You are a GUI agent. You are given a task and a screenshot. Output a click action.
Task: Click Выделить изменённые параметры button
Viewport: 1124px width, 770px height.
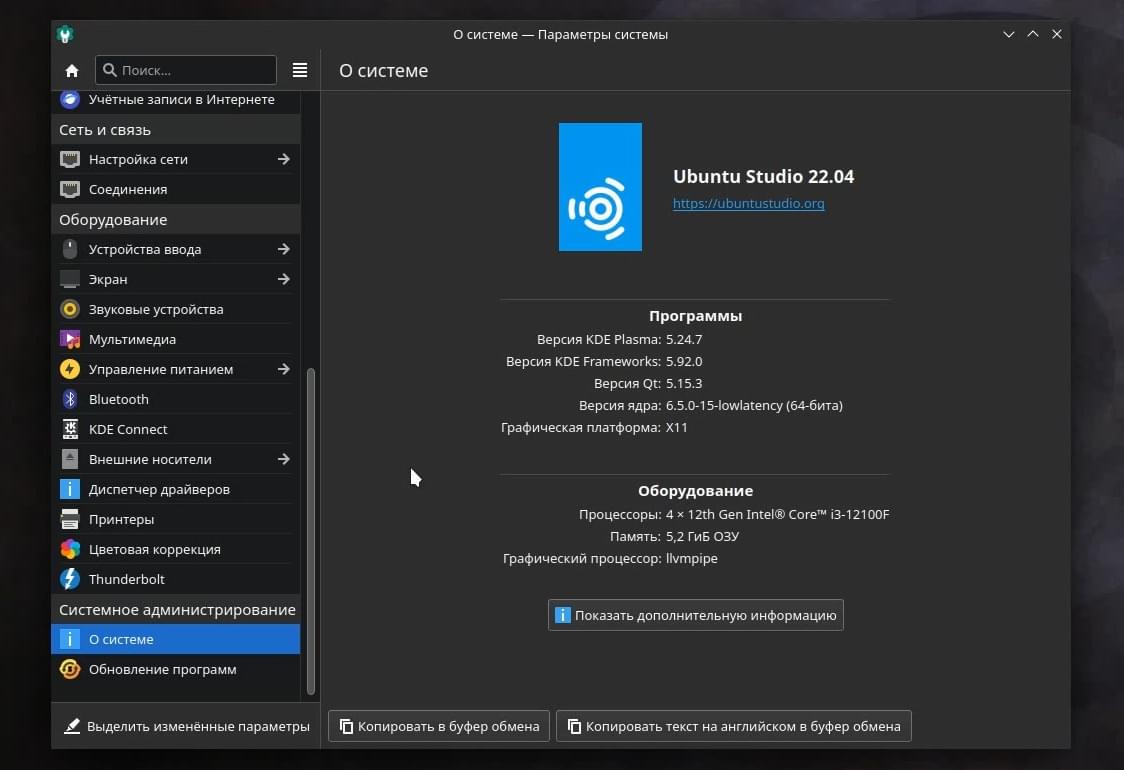click(186, 726)
